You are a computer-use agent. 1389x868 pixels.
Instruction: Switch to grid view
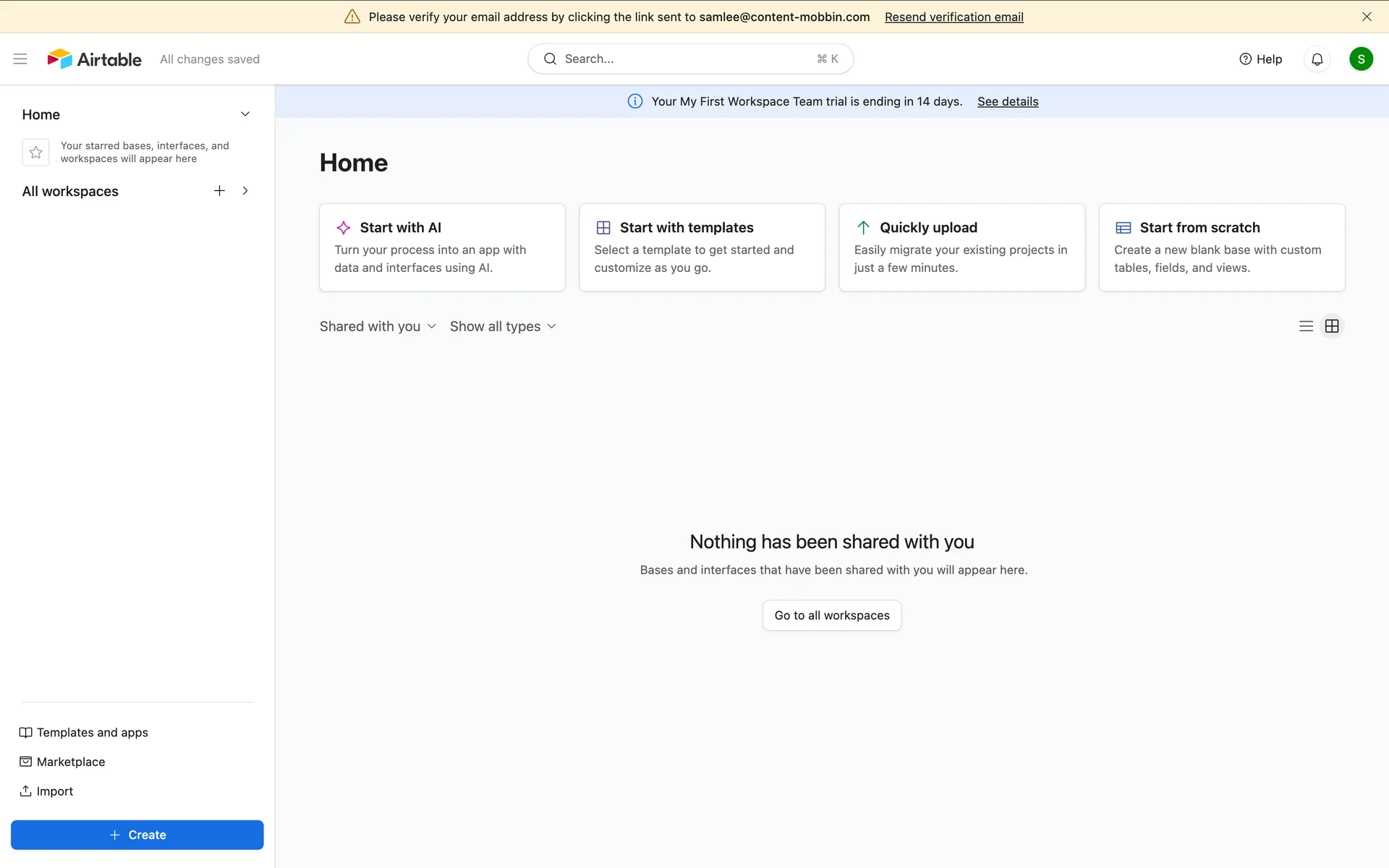1332,326
